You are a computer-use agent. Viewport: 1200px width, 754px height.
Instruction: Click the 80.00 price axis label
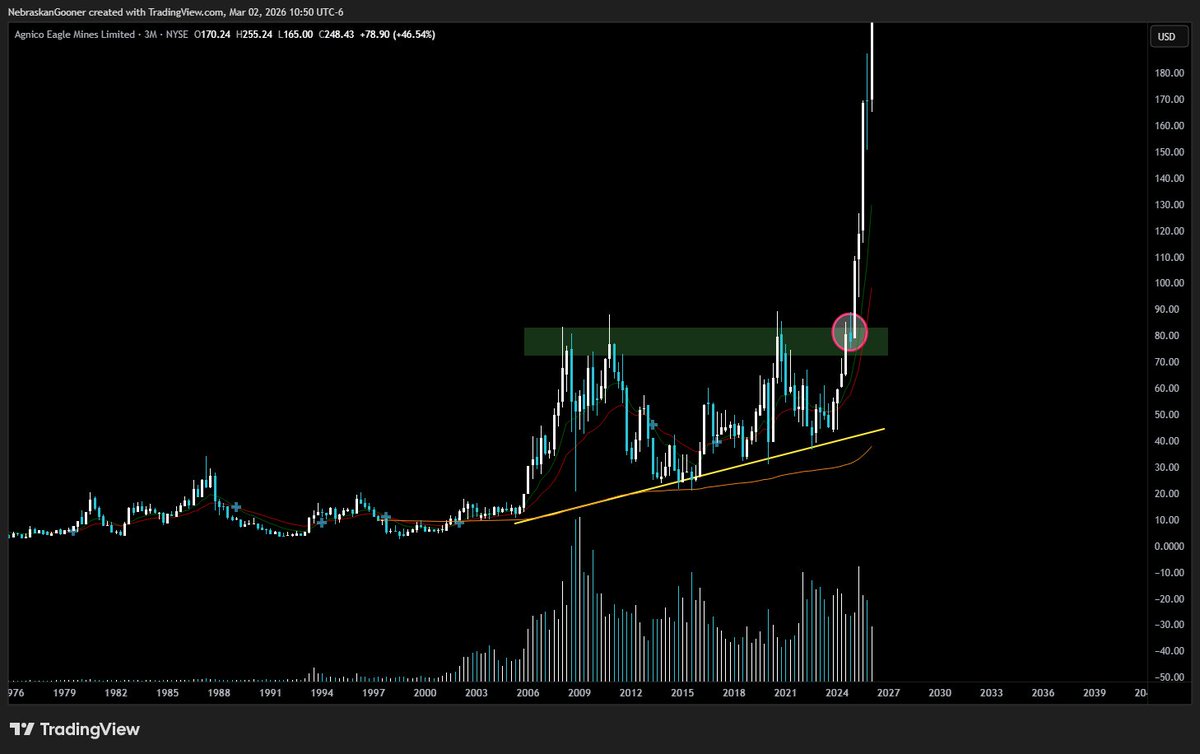tap(1169, 336)
